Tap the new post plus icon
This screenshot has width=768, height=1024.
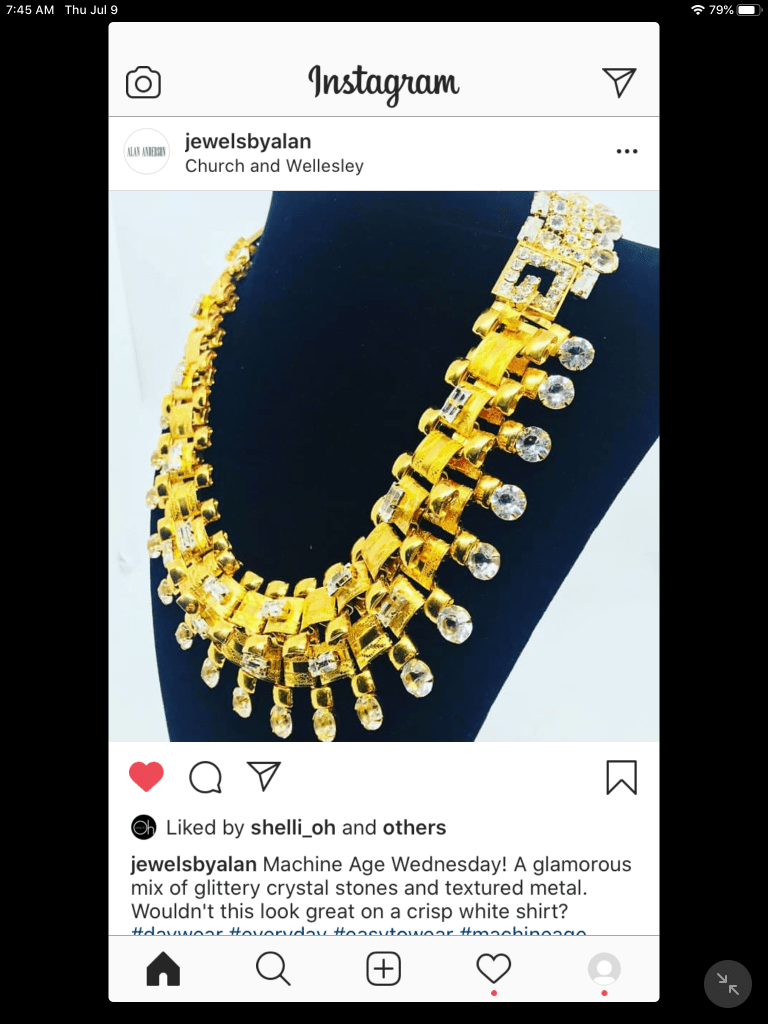383,968
